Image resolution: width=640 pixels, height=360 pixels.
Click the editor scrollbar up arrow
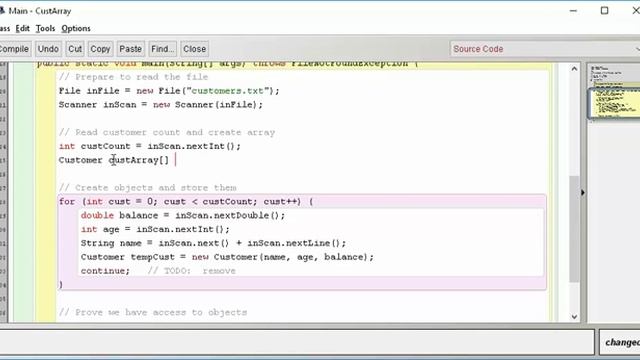tap(574, 69)
